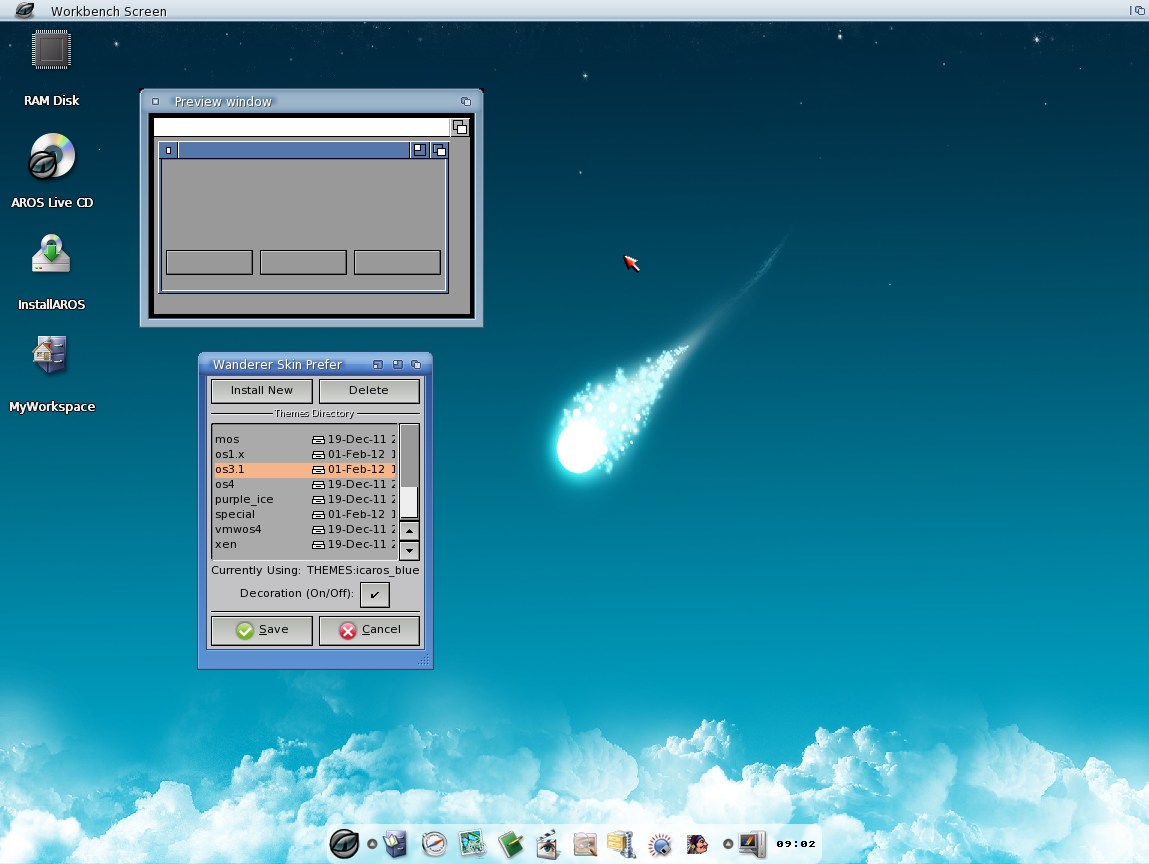1149x864 pixels.
Task: Open the clapperboard media player in dock
Action: [x=547, y=844]
